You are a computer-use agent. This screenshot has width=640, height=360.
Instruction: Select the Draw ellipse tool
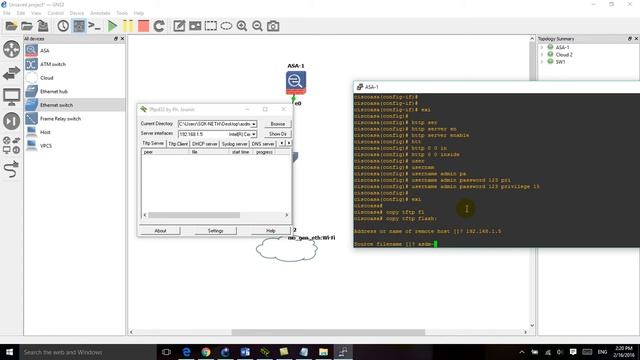(x=226, y=26)
